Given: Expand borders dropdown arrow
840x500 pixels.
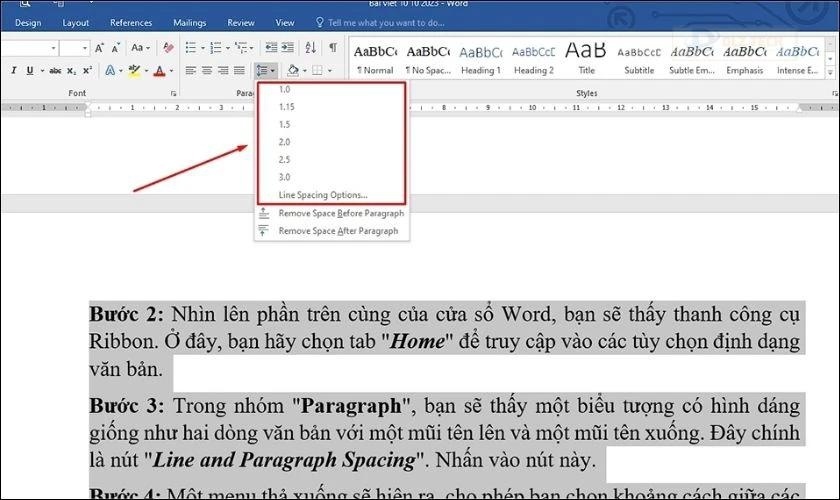Looking at the screenshot, I should tap(329, 71).
